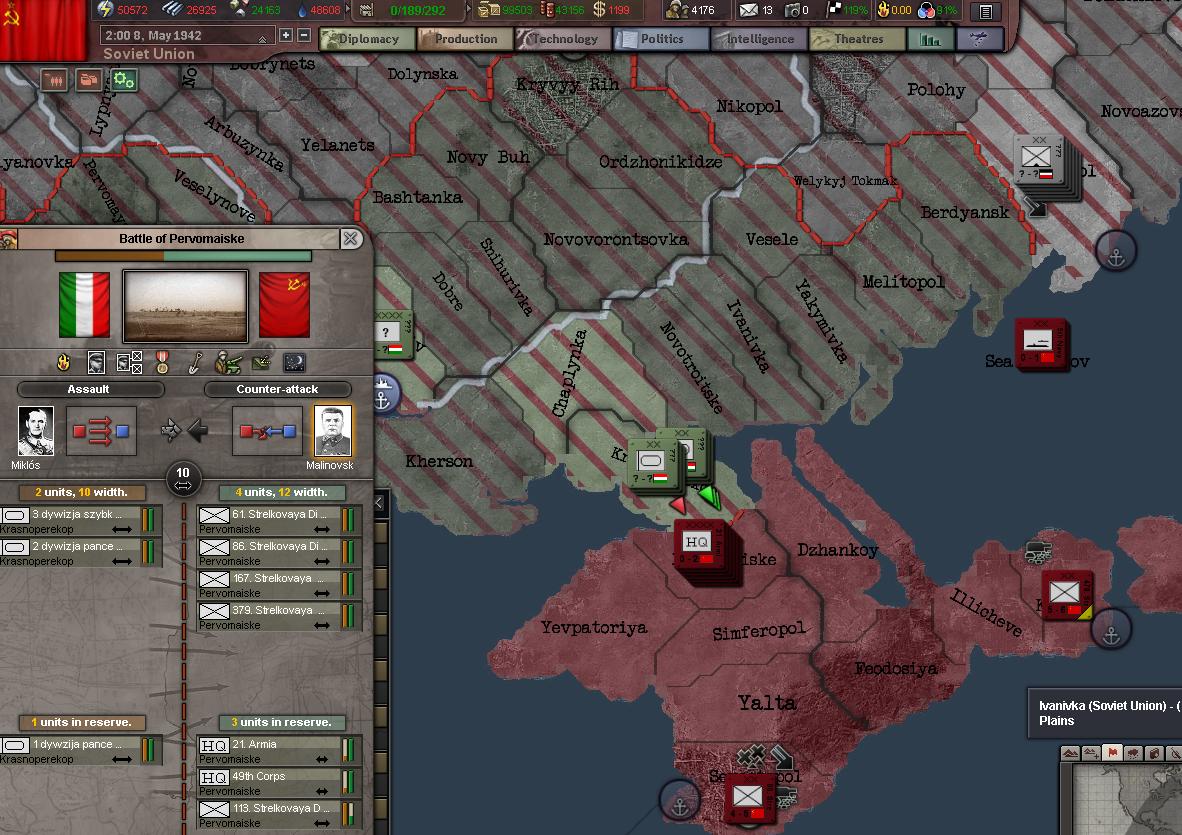
Task: Enable the weather map mode
Action: pos(1132,753)
